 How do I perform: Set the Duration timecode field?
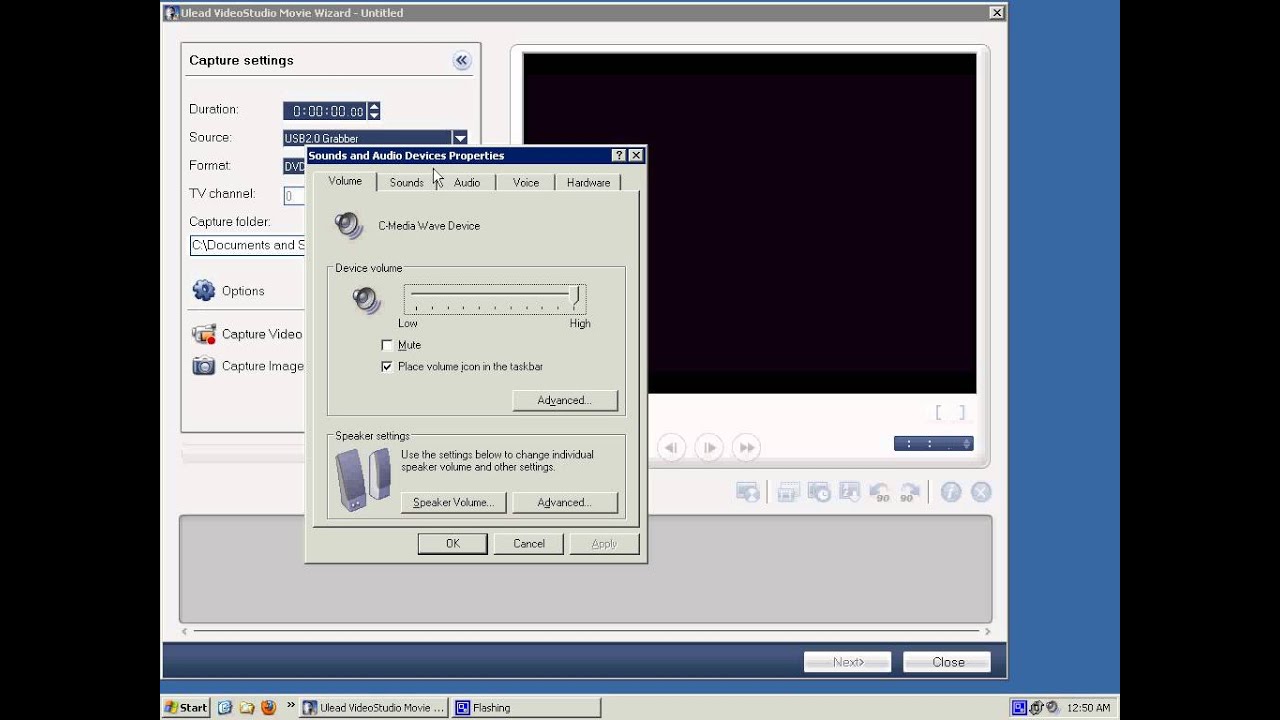coord(326,111)
